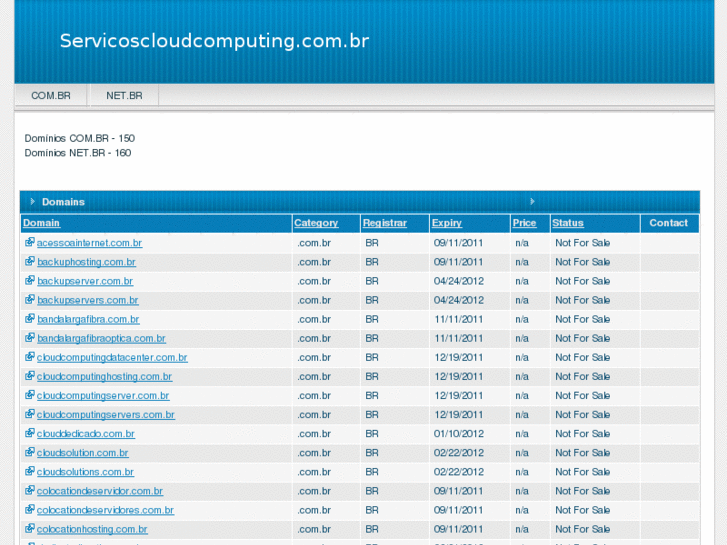Click Not For Sale status of colocationhosting.com.br

[582, 529]
